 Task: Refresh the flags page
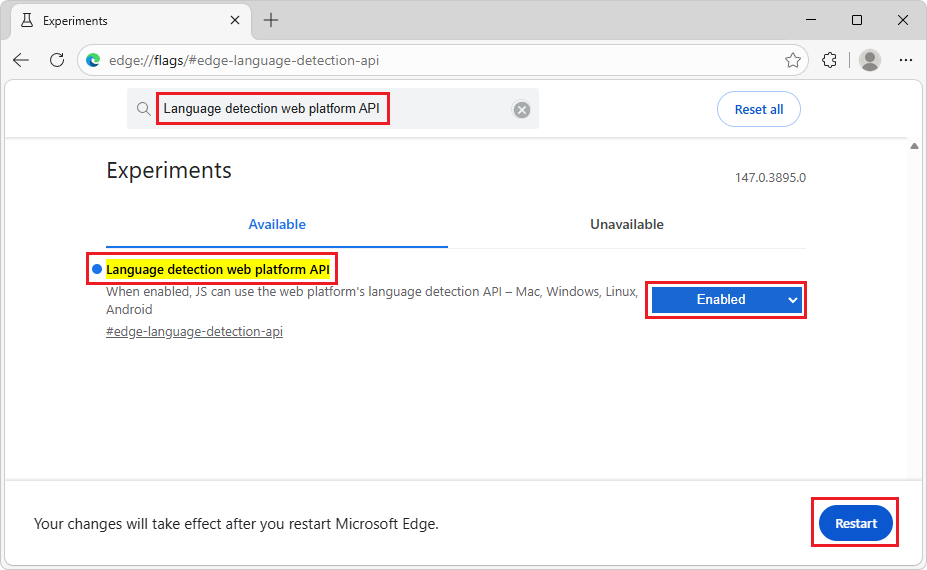[57, 60]
